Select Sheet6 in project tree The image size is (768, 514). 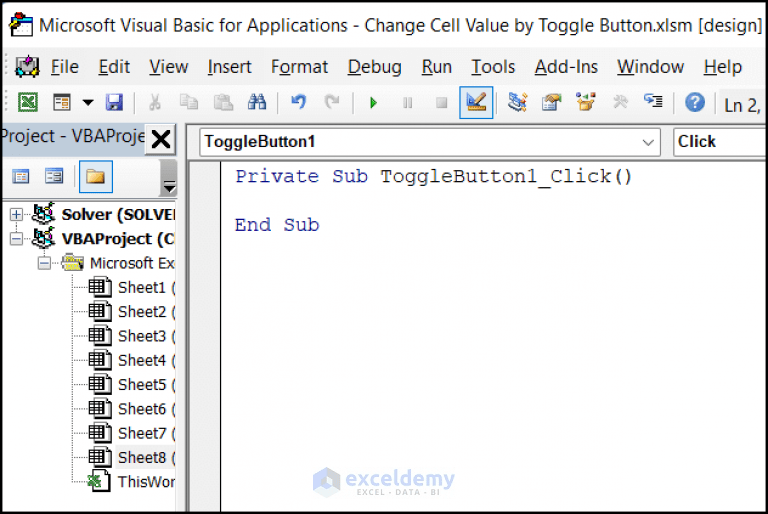pos(146,409)
